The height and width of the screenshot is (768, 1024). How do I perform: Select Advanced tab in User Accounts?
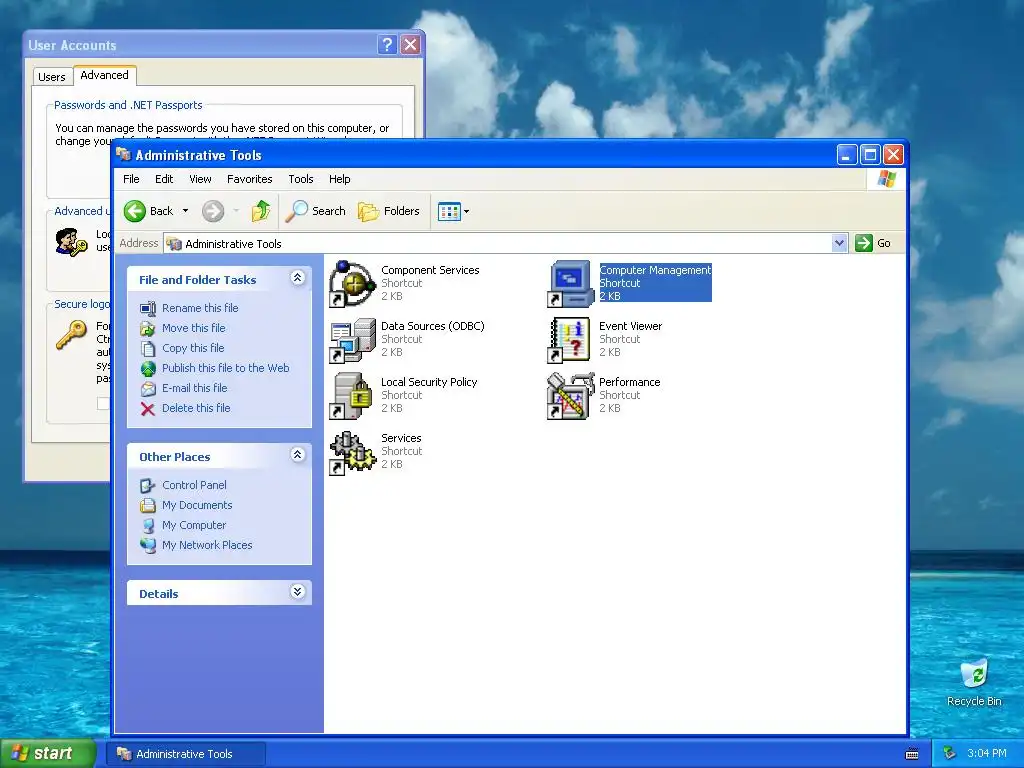pos(104,75)
